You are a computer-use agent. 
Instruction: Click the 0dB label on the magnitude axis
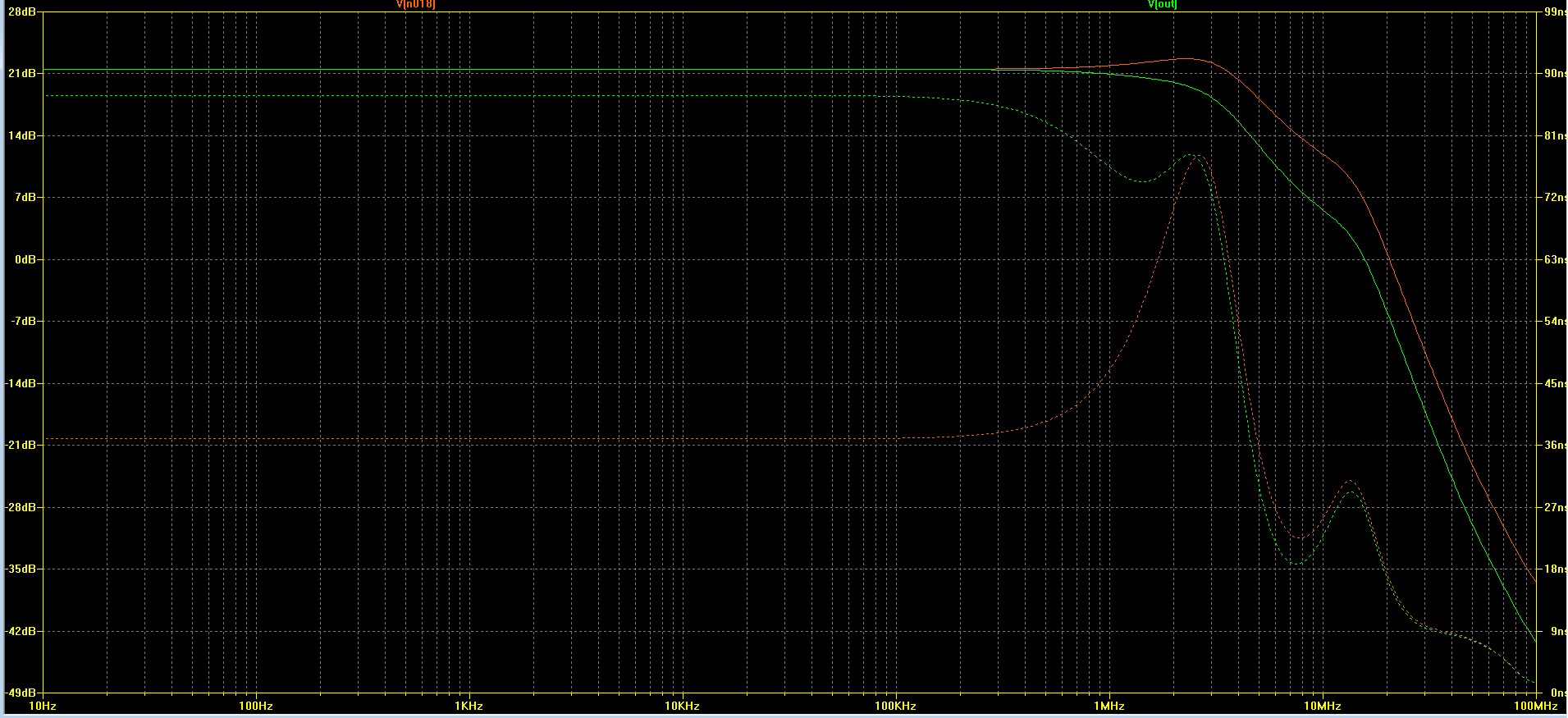coord(25,259)
